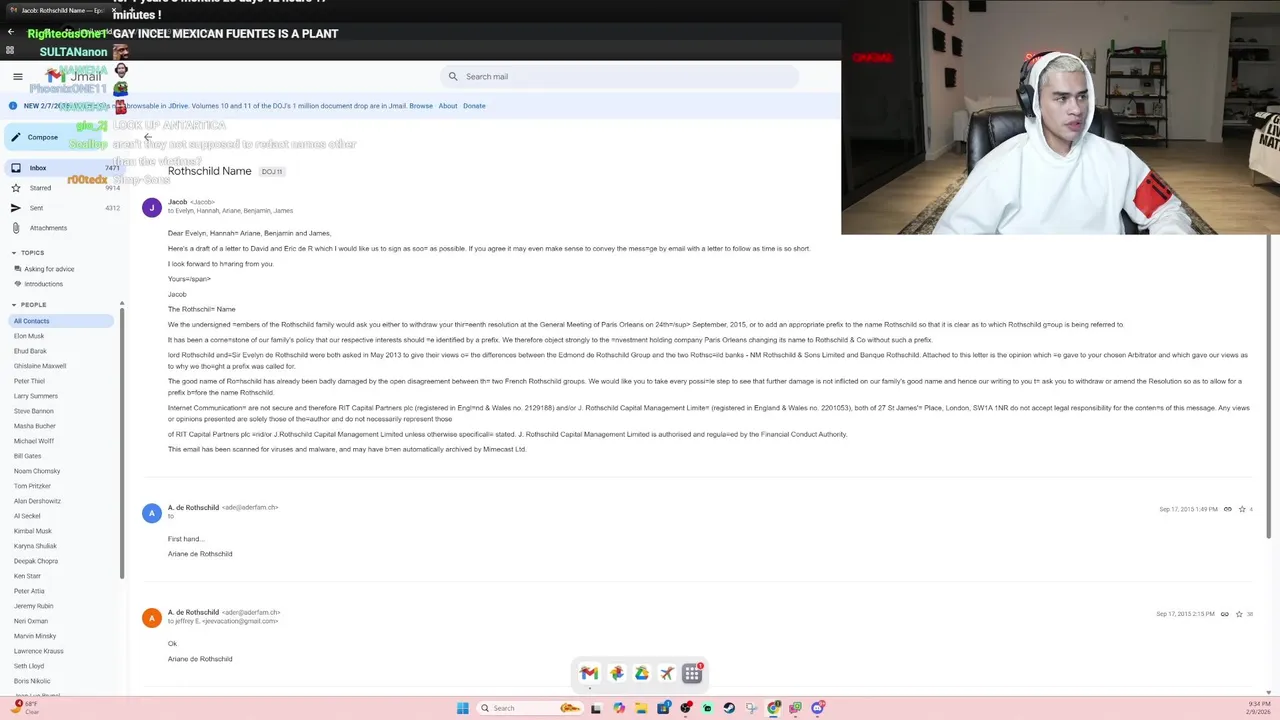Open the apps grid dock icon
The width and height of the screenshot is (1280, 720).
pos(692,673)
